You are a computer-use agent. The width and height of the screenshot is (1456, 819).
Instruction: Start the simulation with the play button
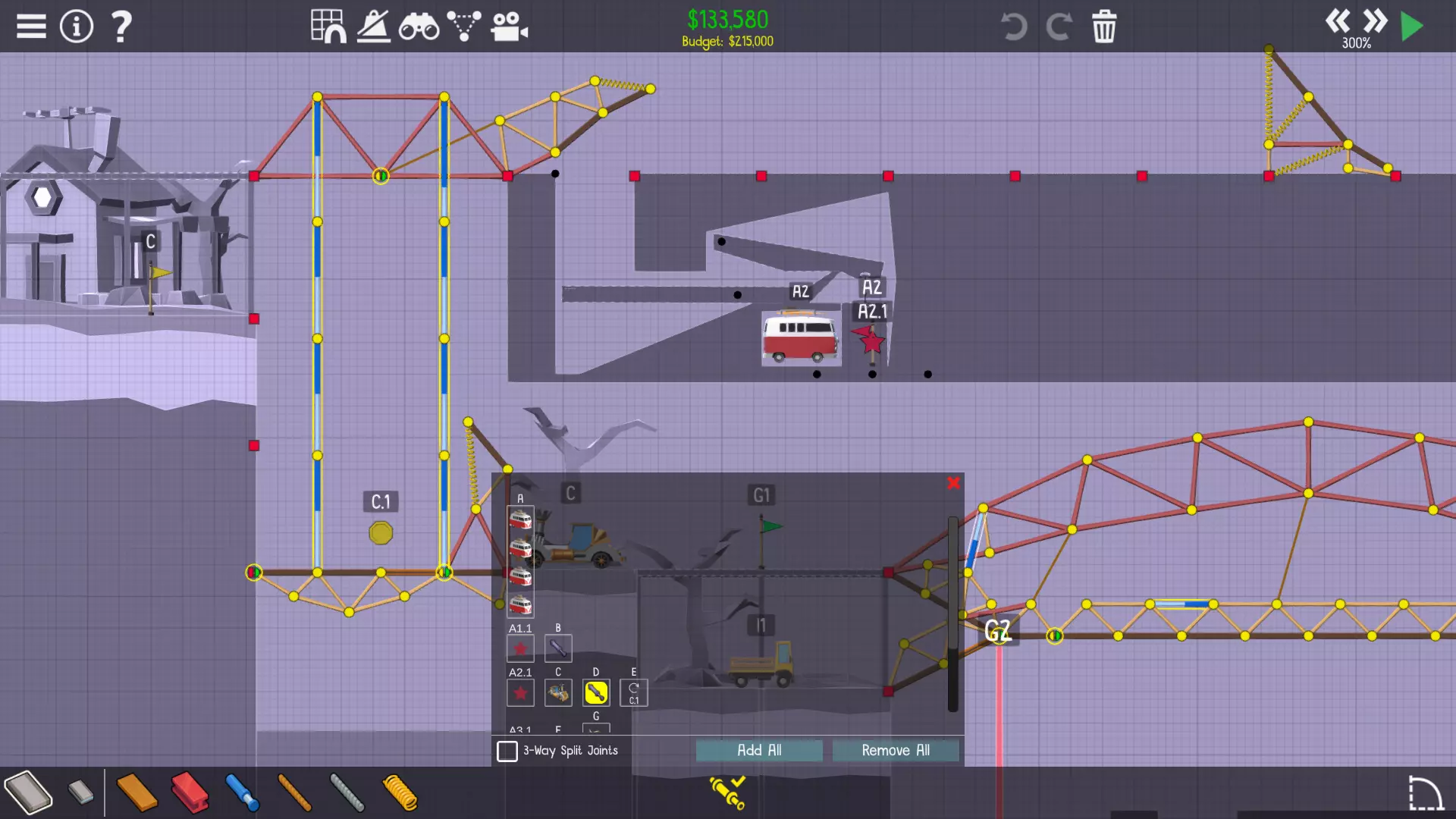click(1411, 27)
